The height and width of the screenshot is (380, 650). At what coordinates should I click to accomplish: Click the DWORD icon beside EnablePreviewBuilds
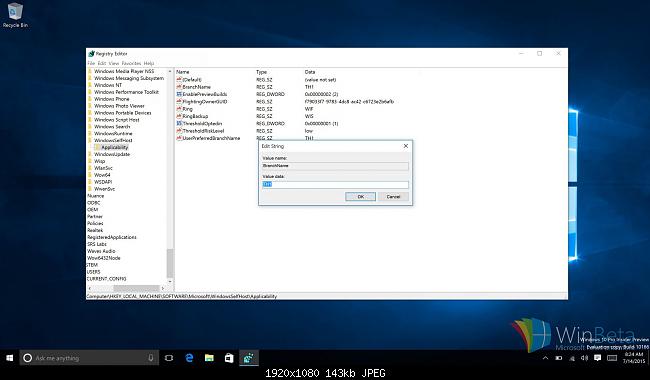[x=179, y=94]
